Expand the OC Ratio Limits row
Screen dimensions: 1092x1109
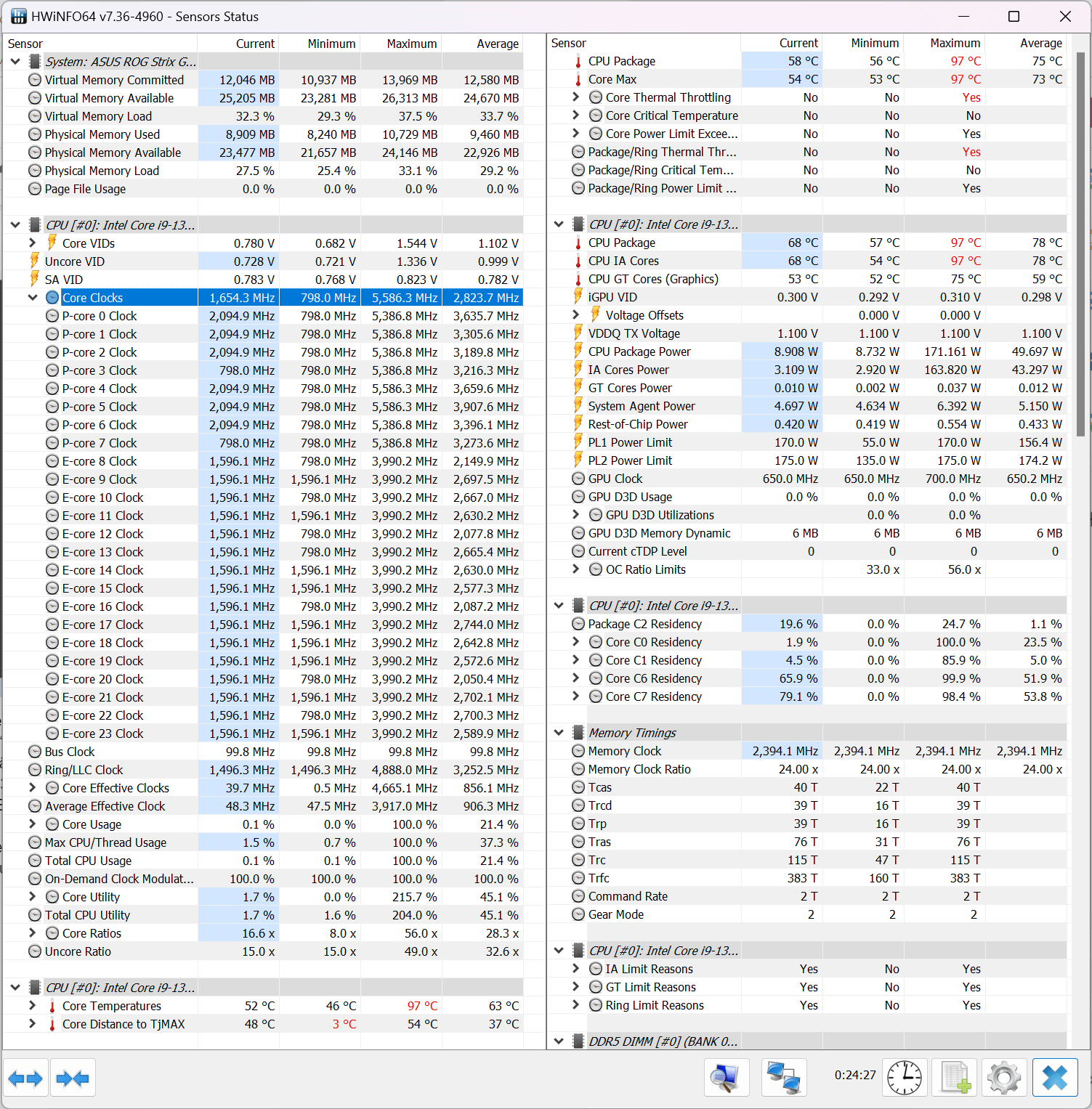point(575,569)
